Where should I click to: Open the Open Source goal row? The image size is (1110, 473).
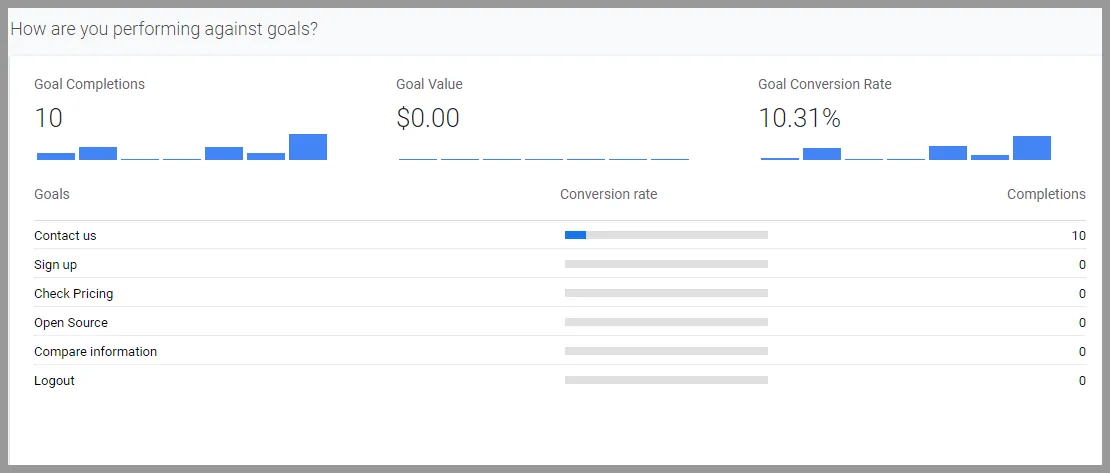pyautogui.click(x=559, y=322)
